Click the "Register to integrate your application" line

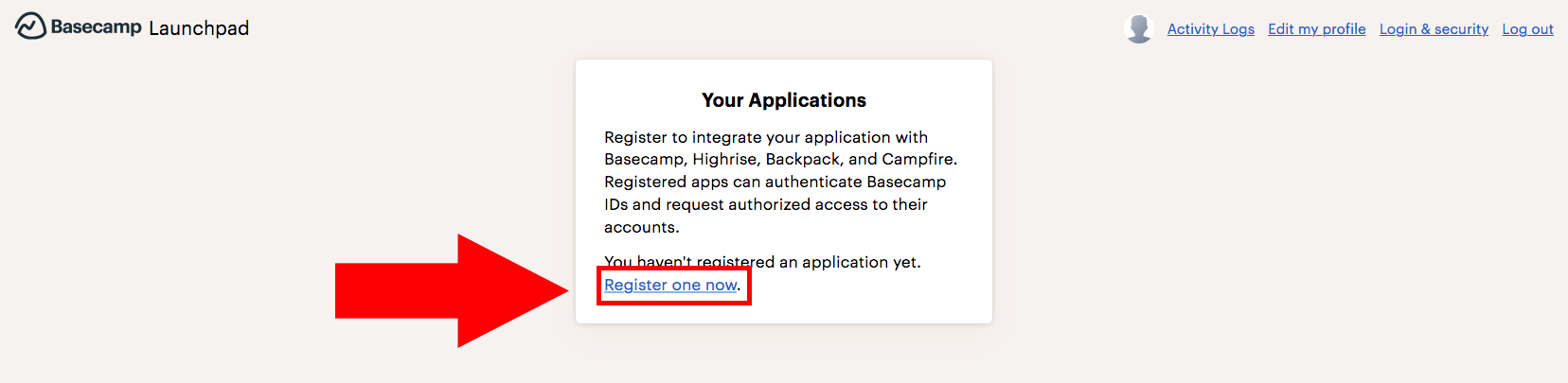tap(766, 137)
